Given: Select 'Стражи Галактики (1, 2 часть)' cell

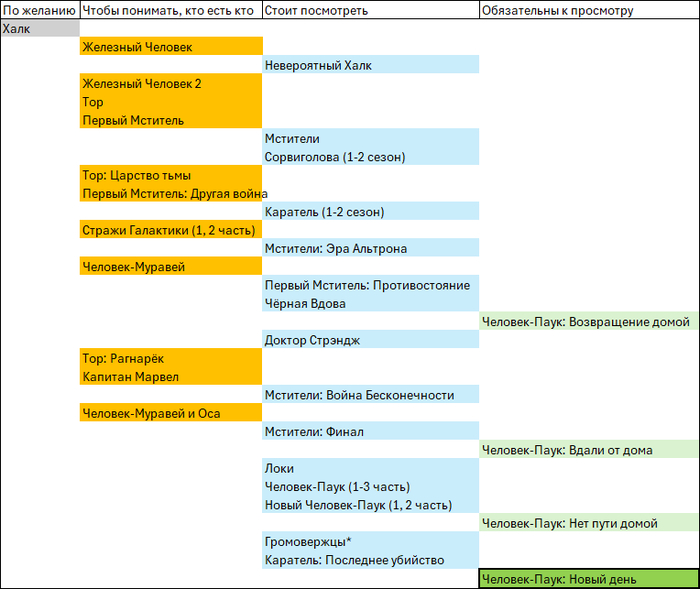Looking at the screenshot, I should pyautogui.click(x=171, y=230).
